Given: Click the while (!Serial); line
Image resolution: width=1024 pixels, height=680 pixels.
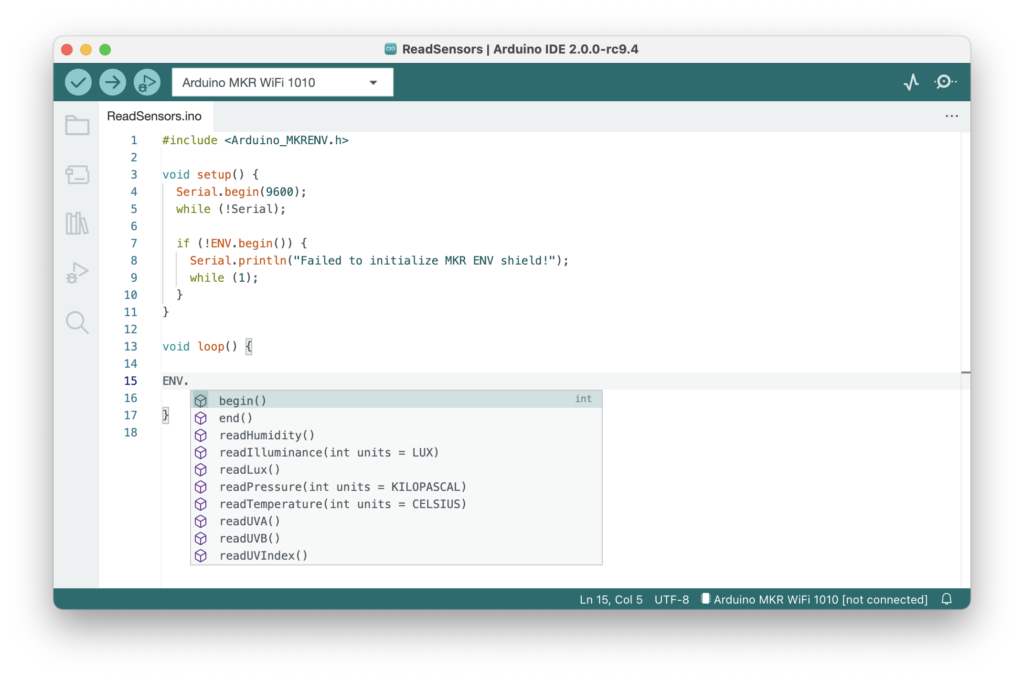Looking at the screenshot, I should pos(231,209).
